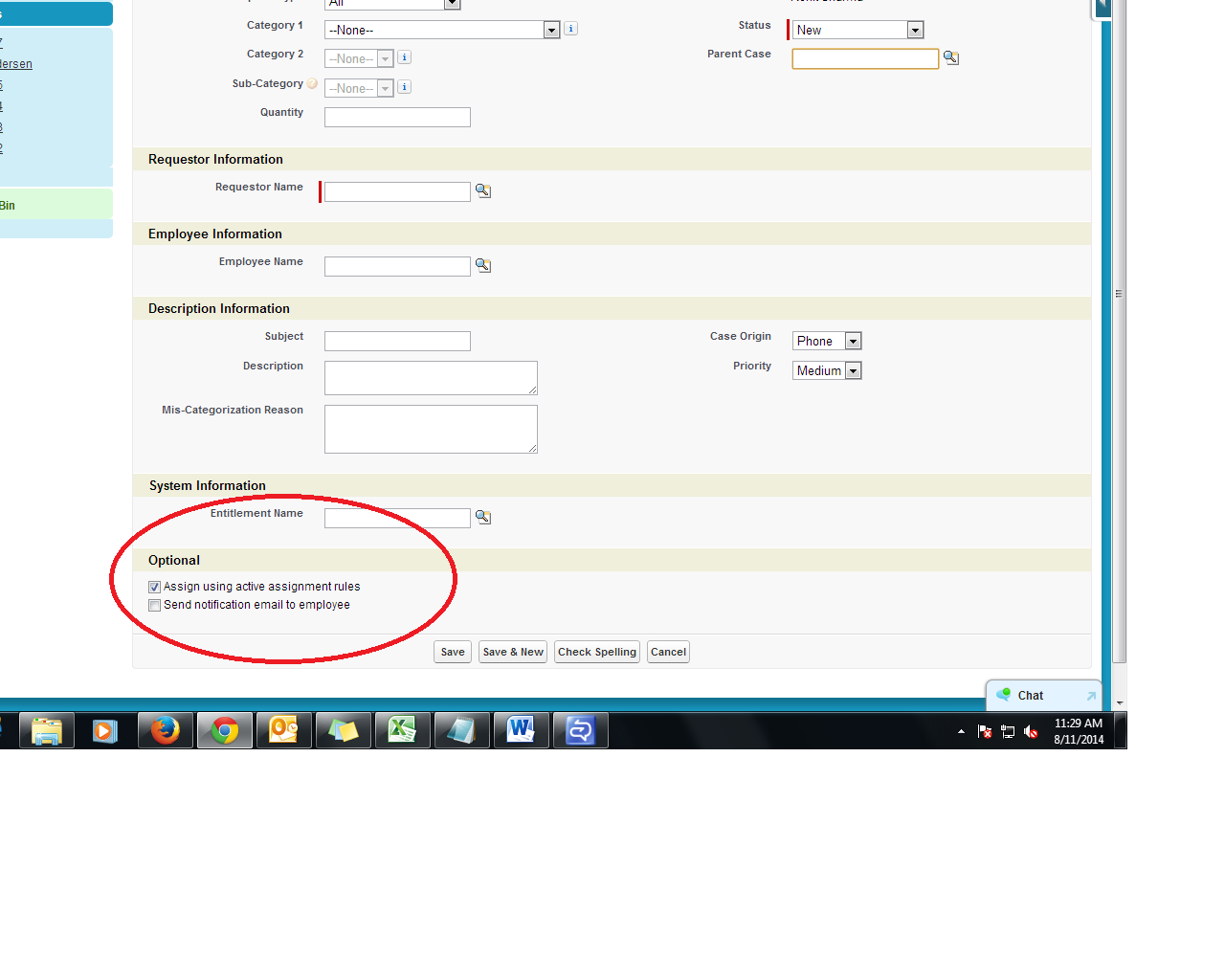Viewport: 1225px width, 980px height.
Task: Open Windows Explorer from the taskbar
Action: [47, 730]
